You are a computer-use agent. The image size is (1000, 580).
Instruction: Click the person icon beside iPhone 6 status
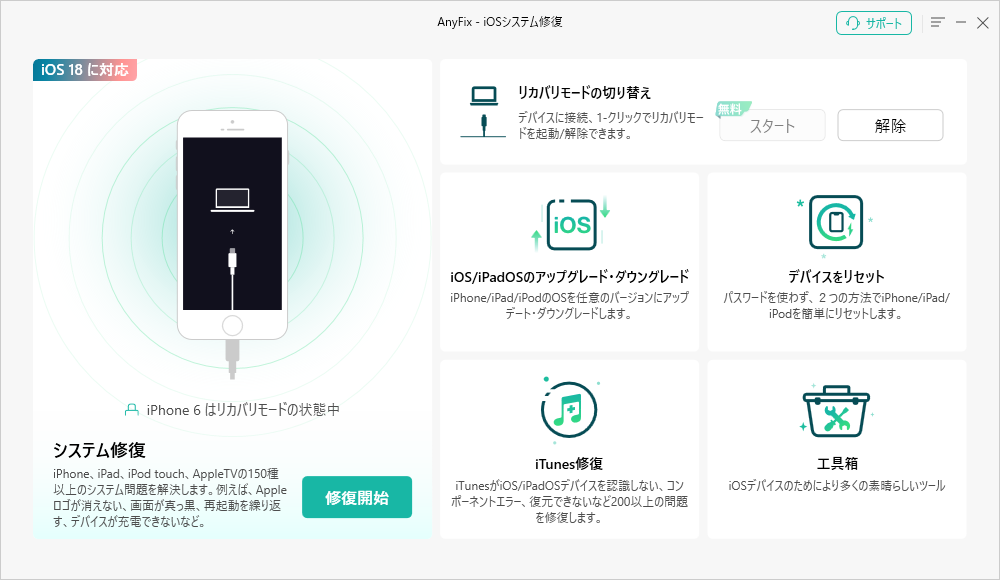[x=131, y=409]
